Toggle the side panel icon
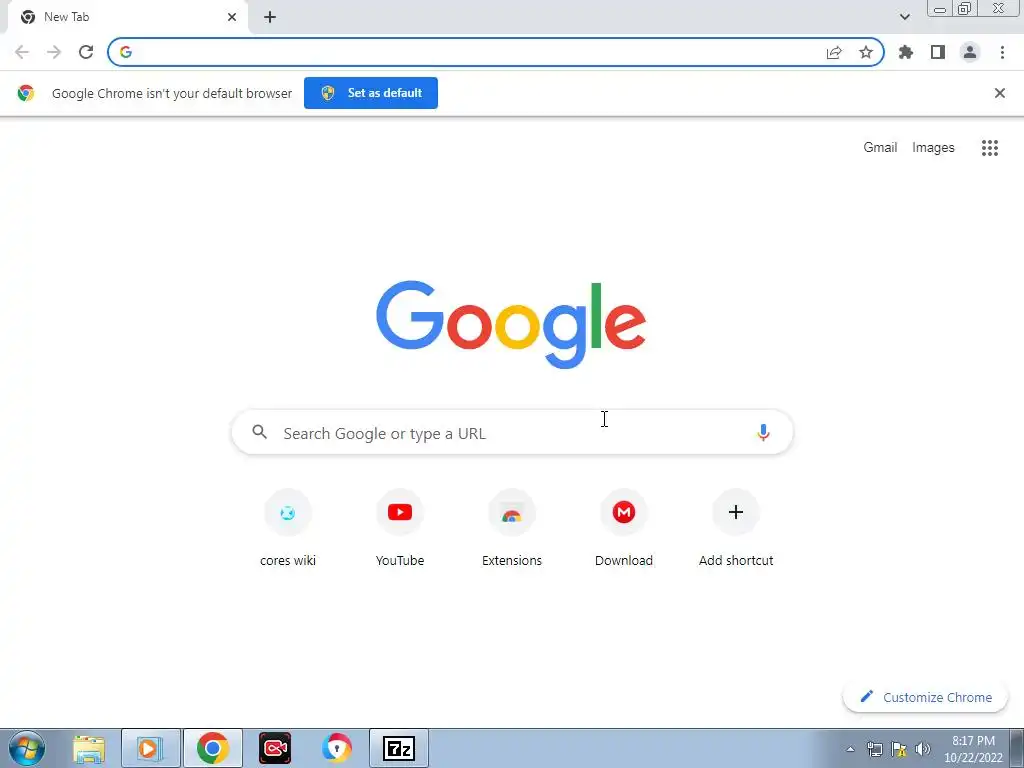Screen dimensions: 1024x768 pos(938,52)
